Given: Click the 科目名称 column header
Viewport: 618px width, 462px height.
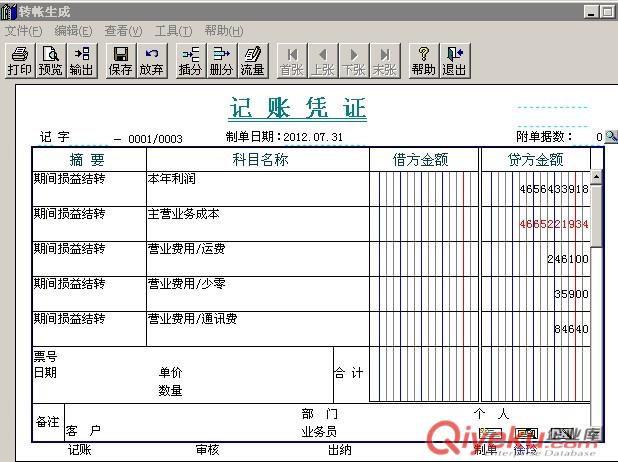Looking at the screenshot, I should (258, 160).
